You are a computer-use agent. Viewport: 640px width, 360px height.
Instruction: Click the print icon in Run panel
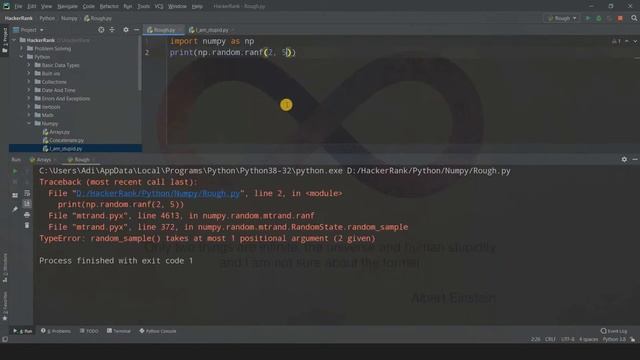pyautogui.click(x=27, y=215)
